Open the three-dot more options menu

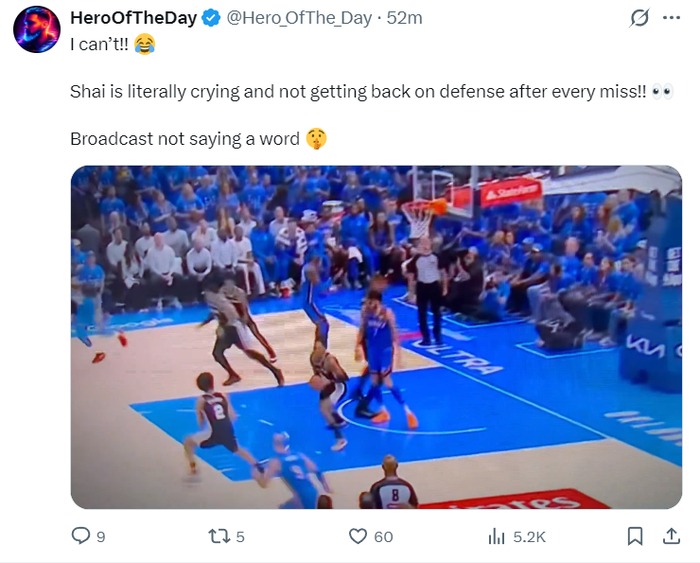[671, 18]
